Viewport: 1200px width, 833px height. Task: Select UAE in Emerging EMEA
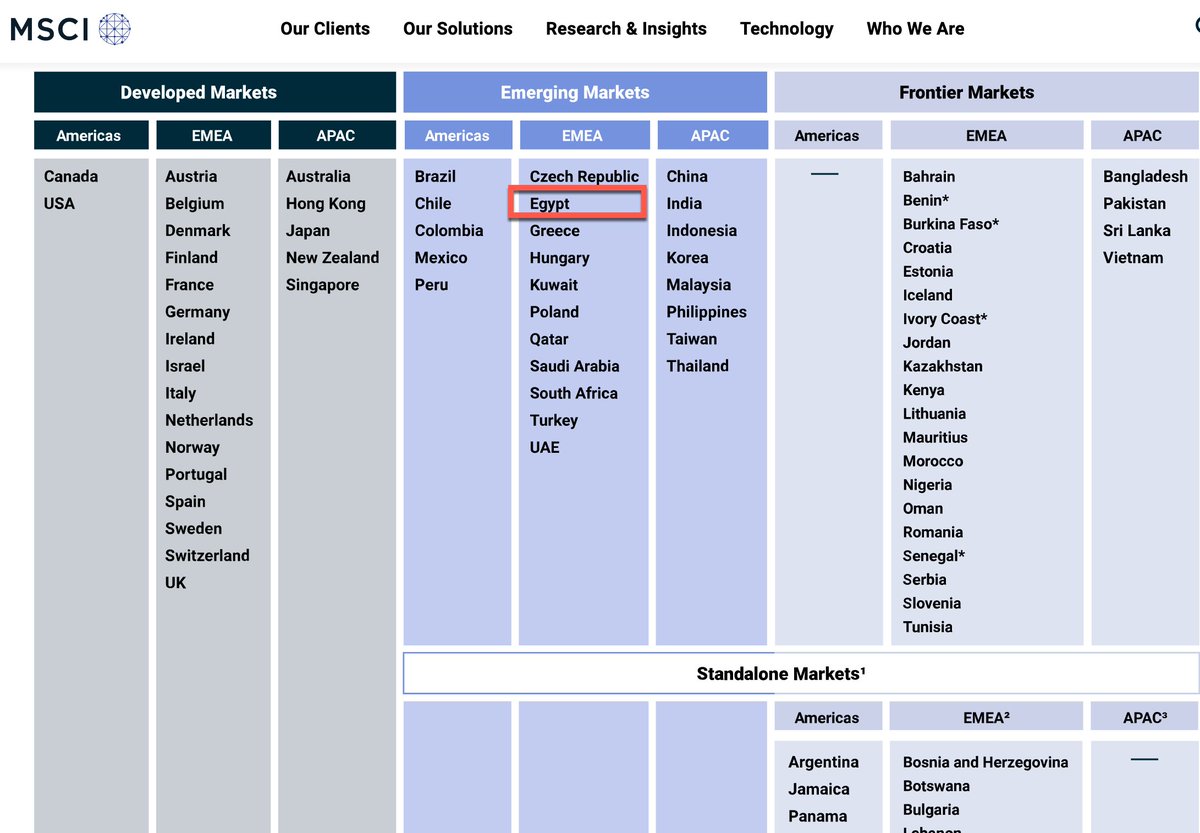(x=545, y=447)
